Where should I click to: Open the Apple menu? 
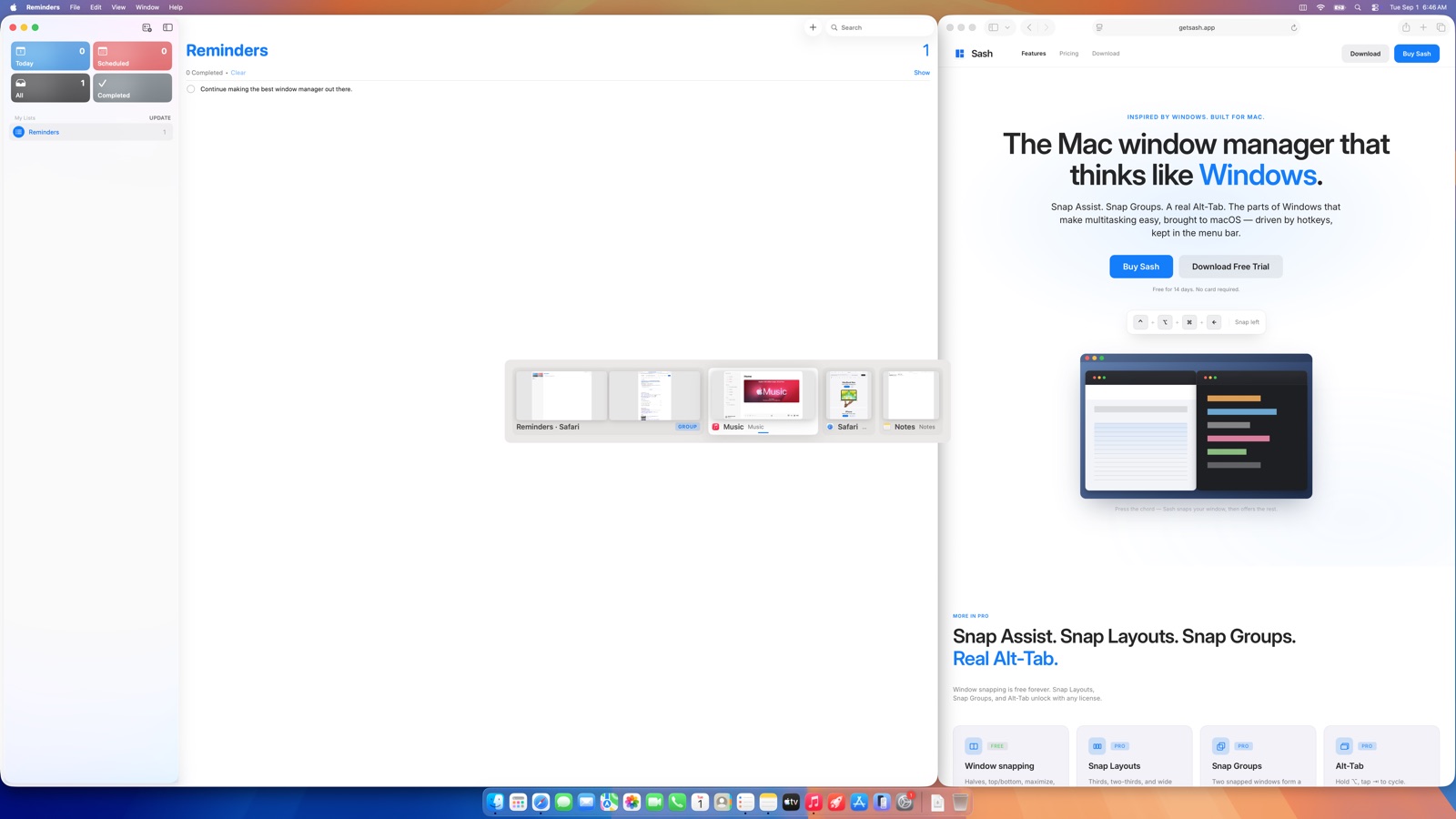[13, 7]
